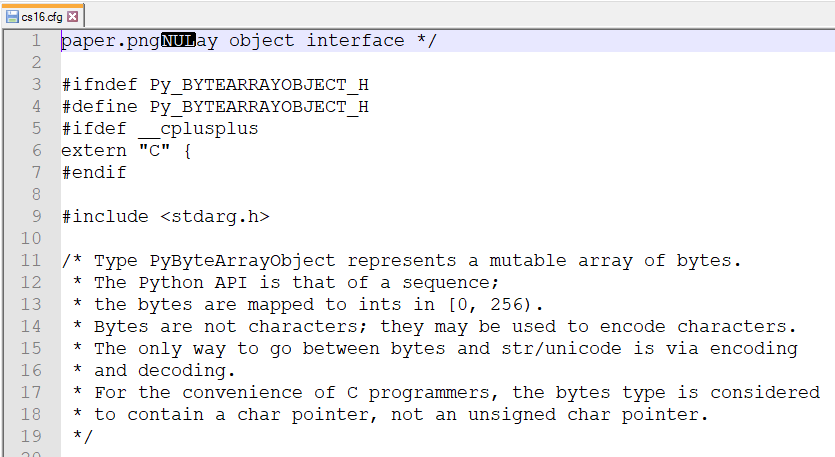Click the closing '*/' on line 19
Screen dimensions: 835x457
83,436
